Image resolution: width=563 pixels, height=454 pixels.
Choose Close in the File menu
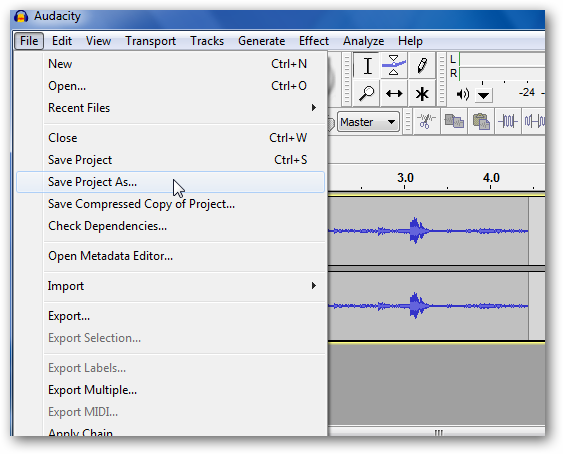pyautogui.click(x=171, y=138)
